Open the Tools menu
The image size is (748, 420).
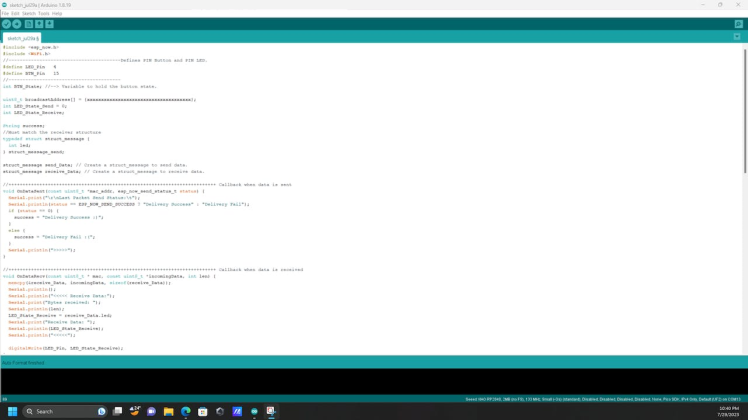tap(43, 13)
